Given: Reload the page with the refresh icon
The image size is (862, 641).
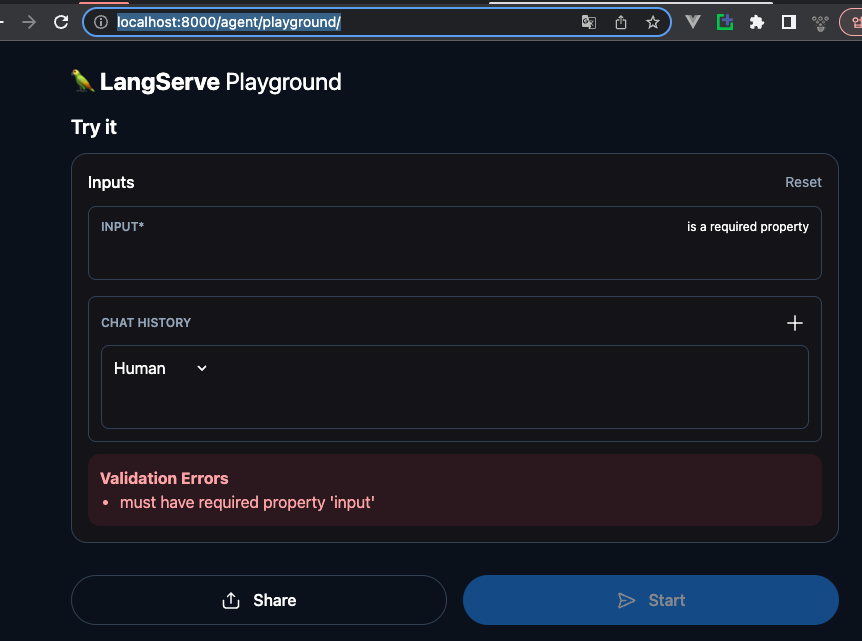Looking at the screenshot, I should coord(61,22).
